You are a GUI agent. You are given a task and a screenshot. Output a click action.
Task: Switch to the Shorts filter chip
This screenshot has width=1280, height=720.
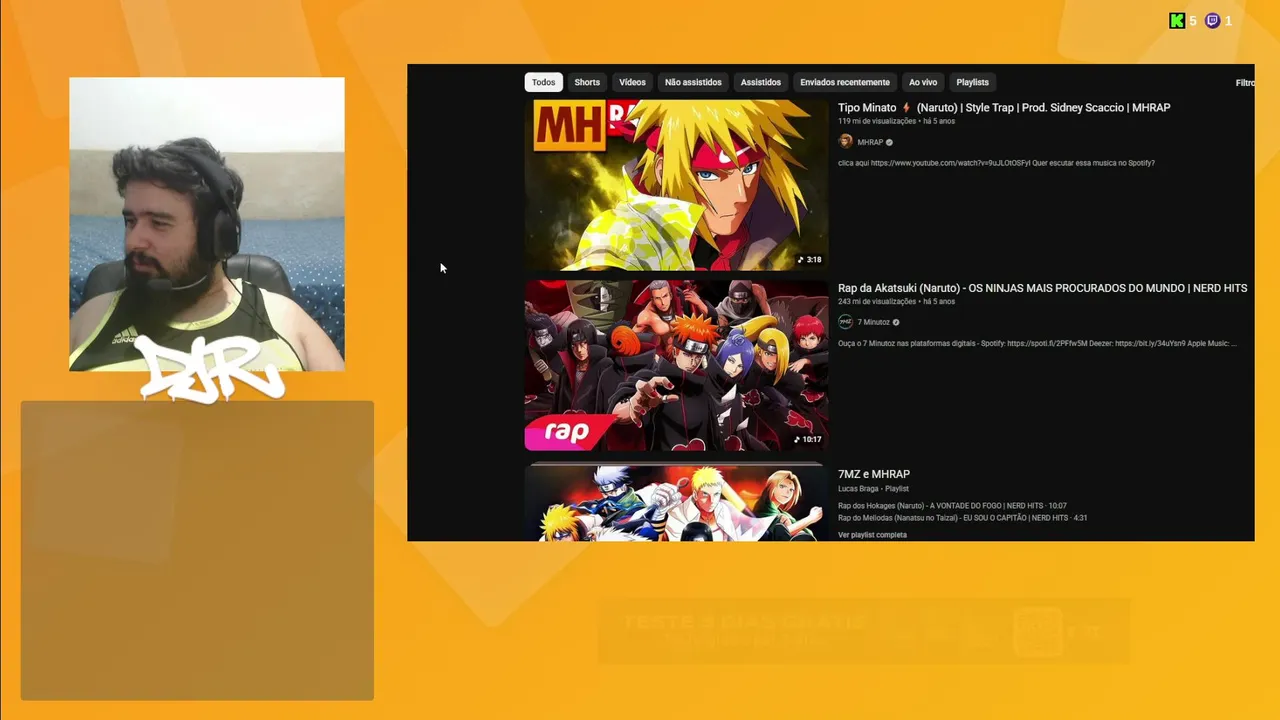[x=587, y=82]
